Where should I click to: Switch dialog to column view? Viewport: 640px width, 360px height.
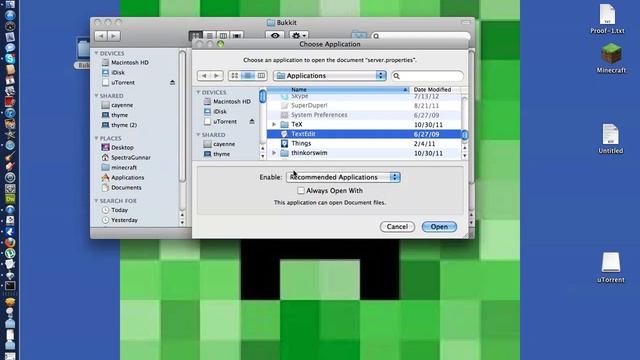pyautogui.click(x=261, y=76)
